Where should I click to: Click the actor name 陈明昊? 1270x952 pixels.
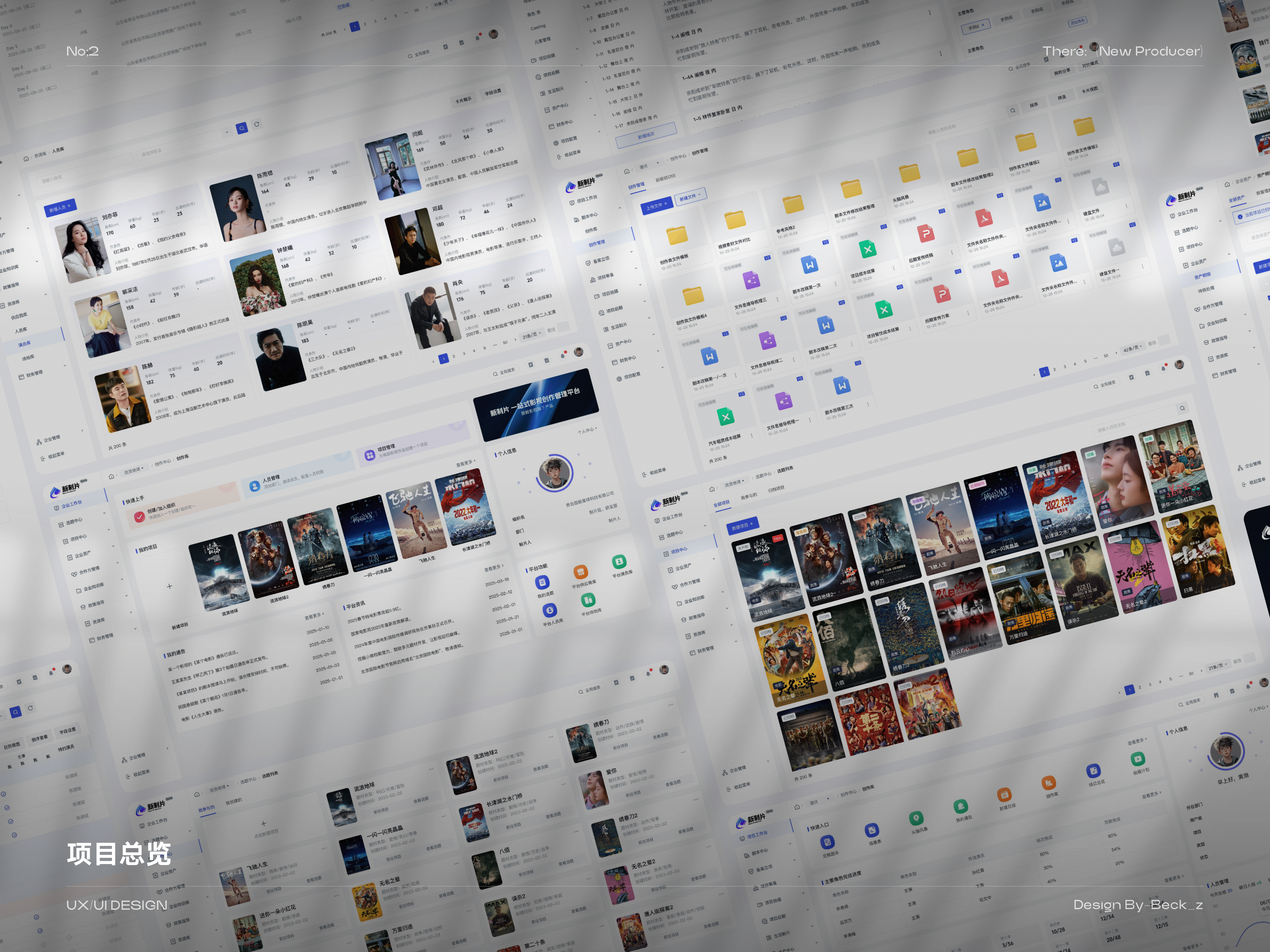pyautogui.click(x=306, y=324)
